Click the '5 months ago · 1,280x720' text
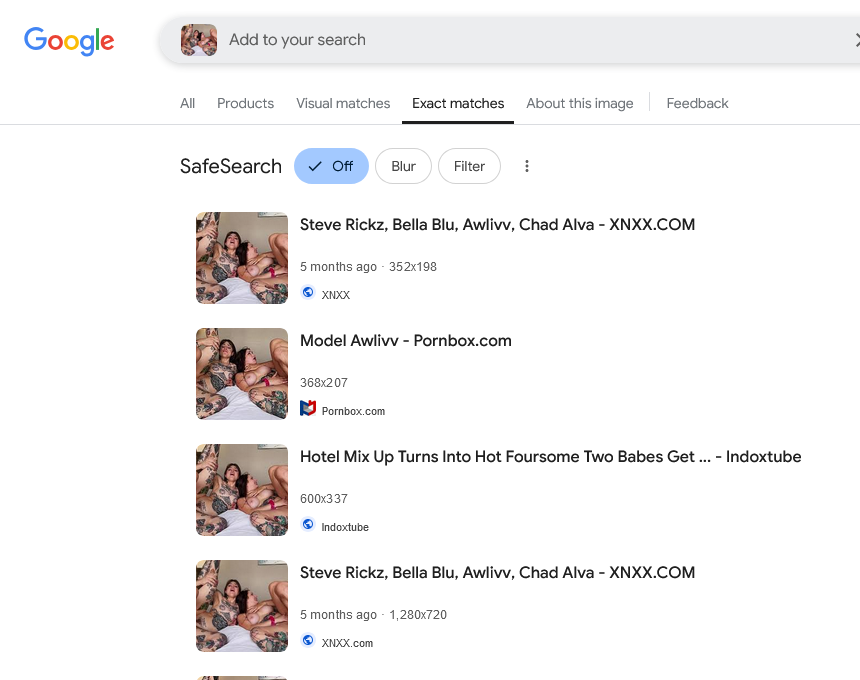860x680 pixels. pos(373,615)
